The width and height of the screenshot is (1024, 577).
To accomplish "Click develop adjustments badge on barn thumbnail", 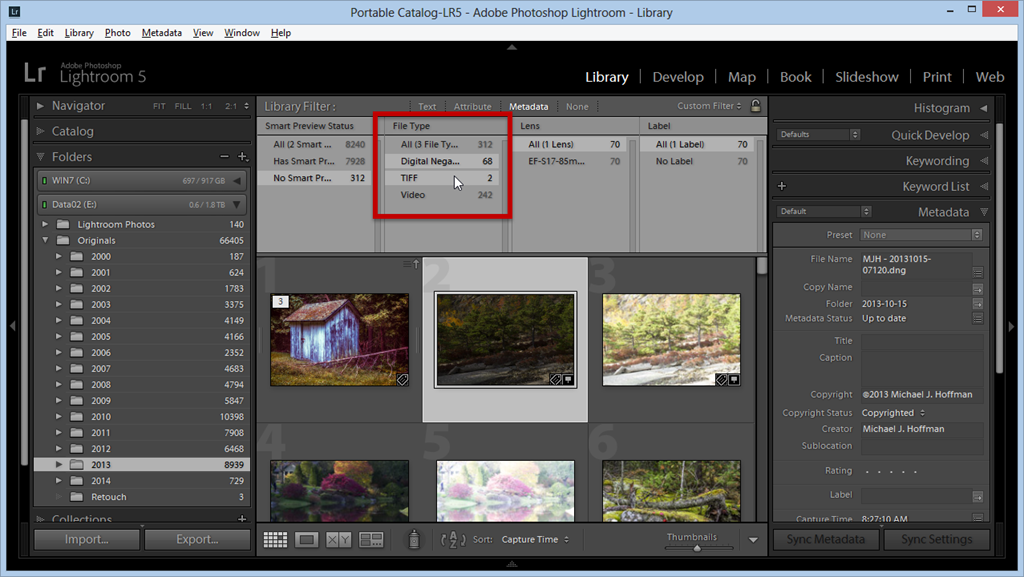I will coord(402,379).
